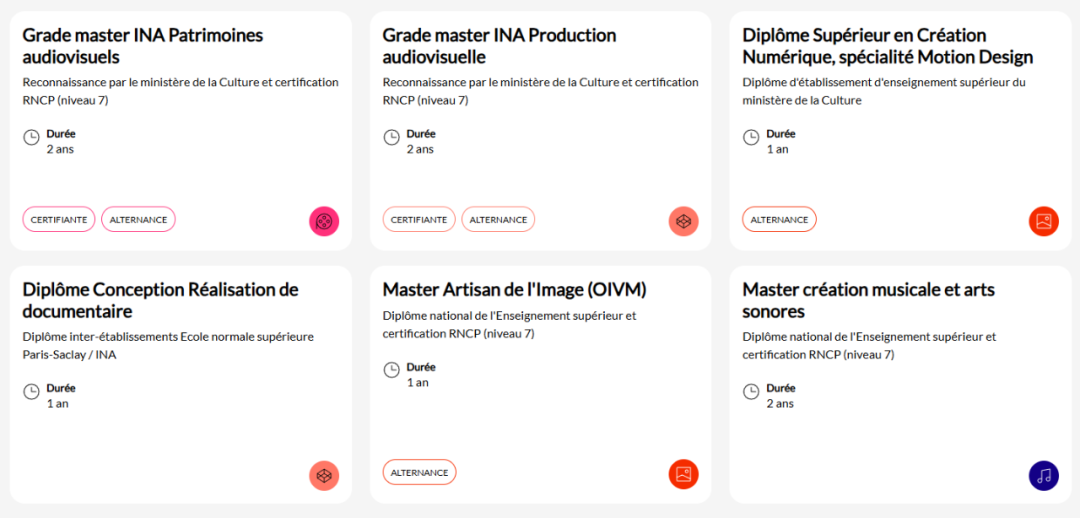
Task: Open the Grade master INA Production audiovisuelle title
Action: pyautogui.click(x=499, y=45)
